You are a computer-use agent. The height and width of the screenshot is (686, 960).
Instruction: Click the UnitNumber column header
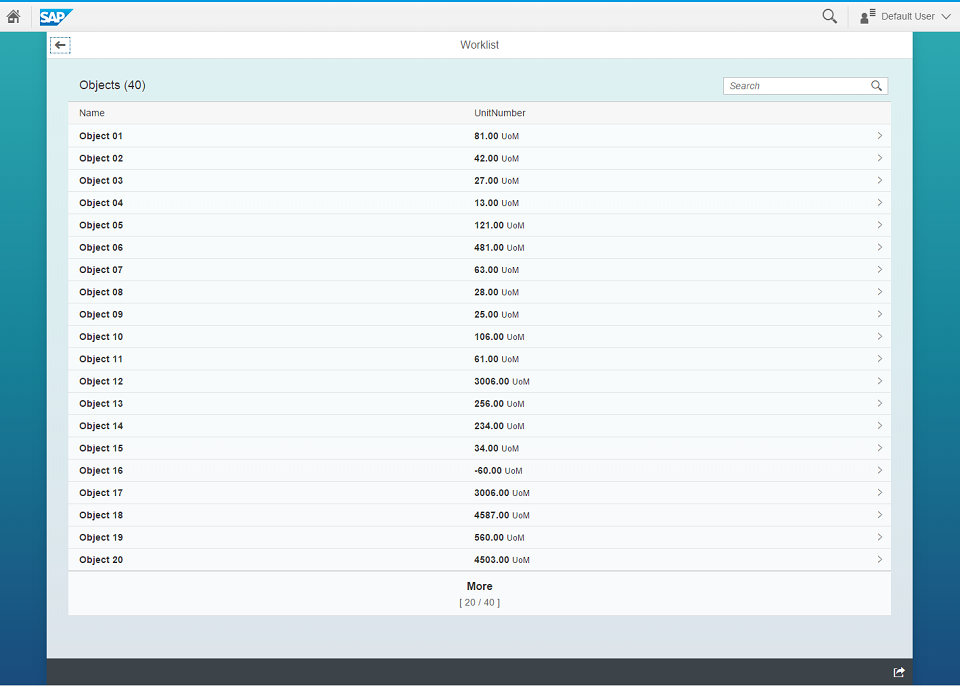click(x=499, y=113)
